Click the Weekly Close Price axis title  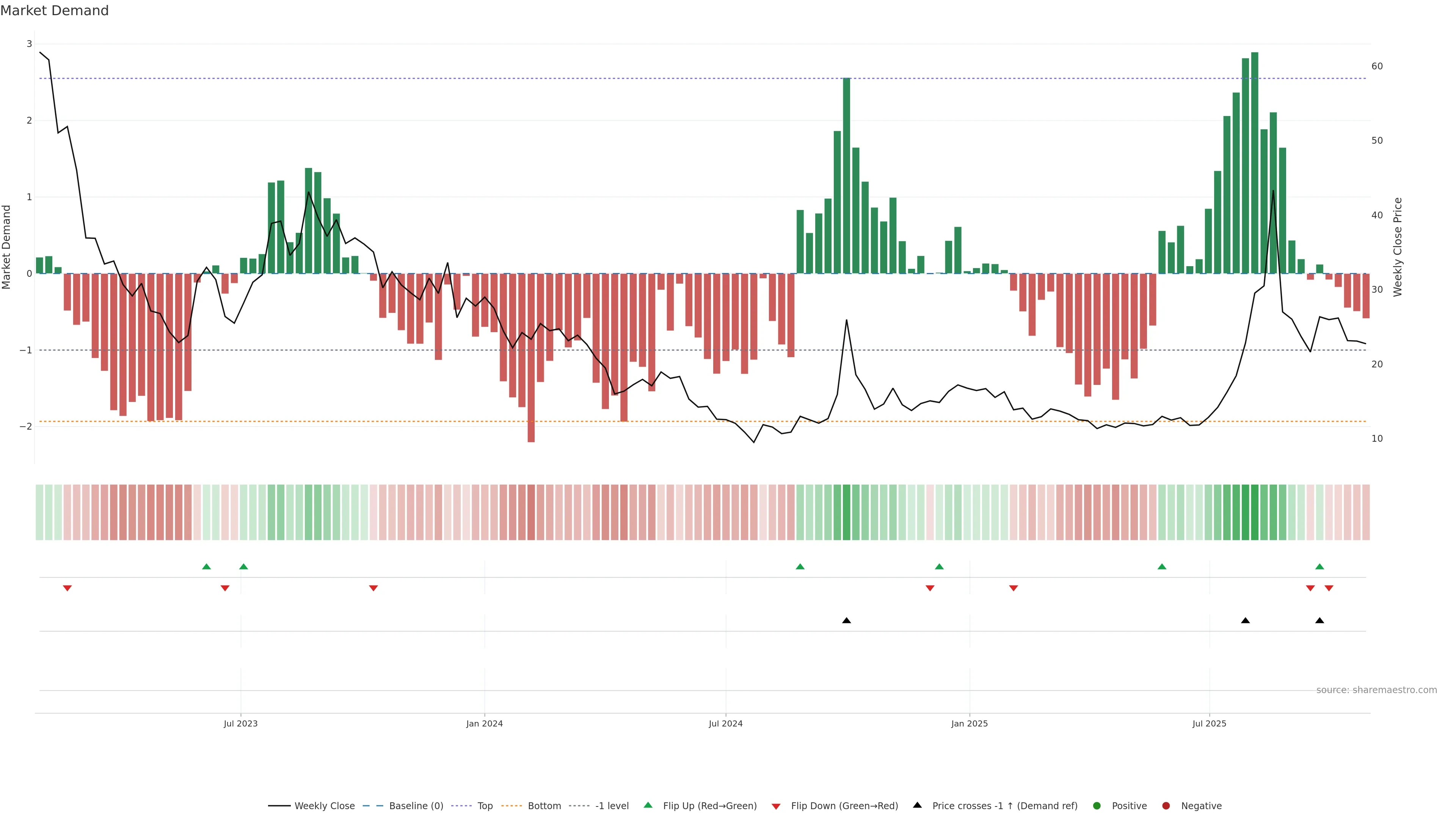pyautogui.click(x=1398, y=247)
